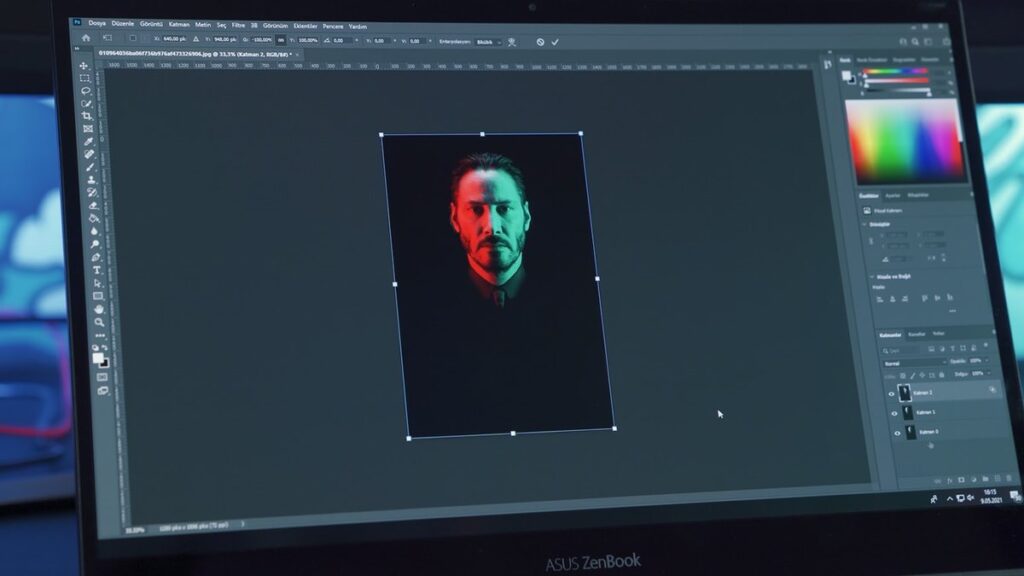Toggle warp mode icon in options bar
The image size is (1024, 576).
512,42
